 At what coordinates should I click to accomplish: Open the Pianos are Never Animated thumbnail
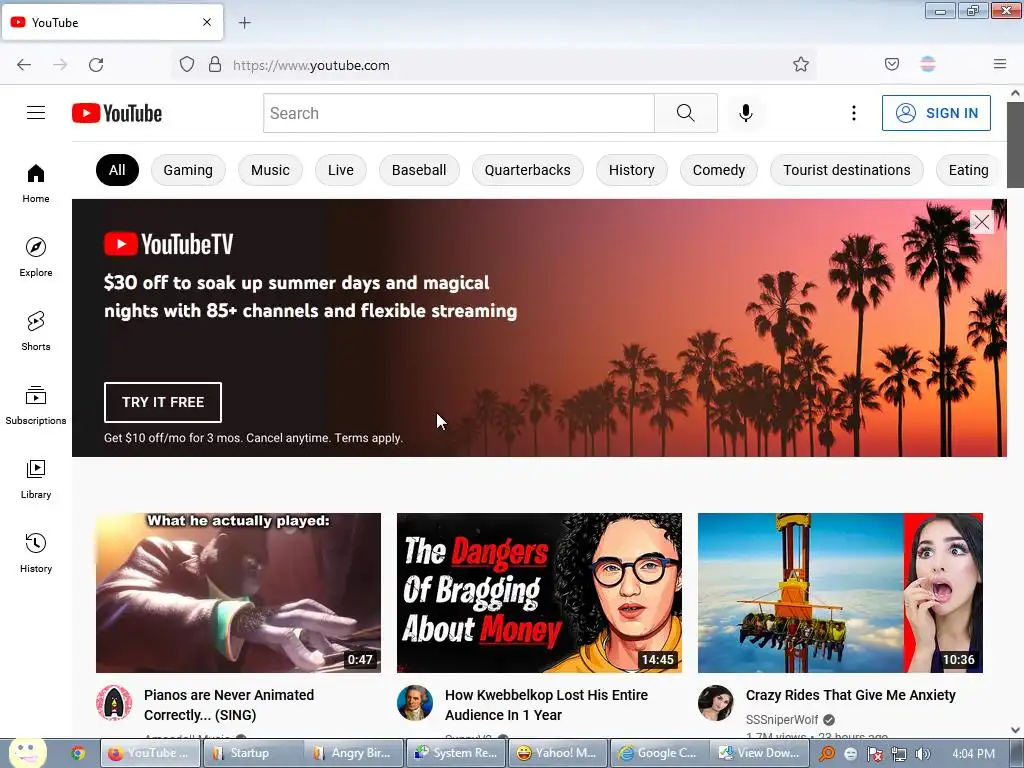click(238, 592)
